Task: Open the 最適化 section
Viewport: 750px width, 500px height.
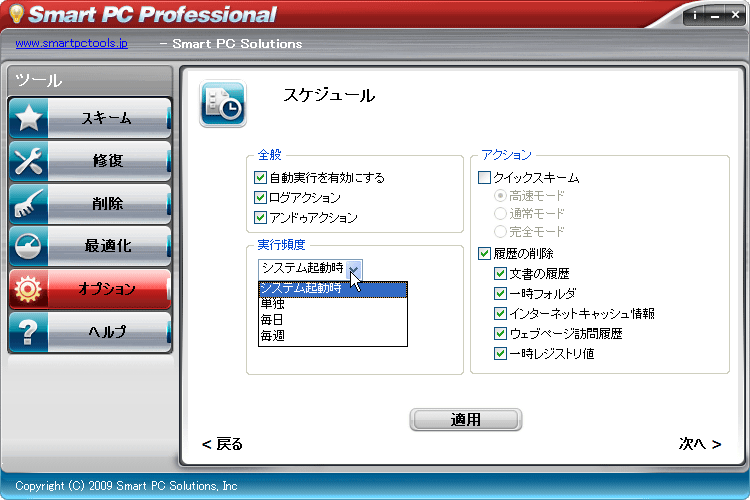Action: coord(90,246)
